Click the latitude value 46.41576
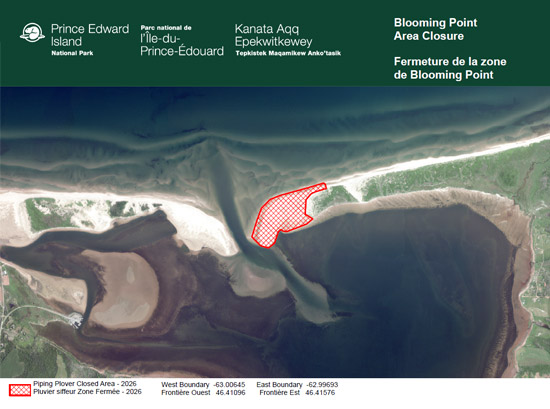This screenshot has width=550, height=409. [320, 393]
